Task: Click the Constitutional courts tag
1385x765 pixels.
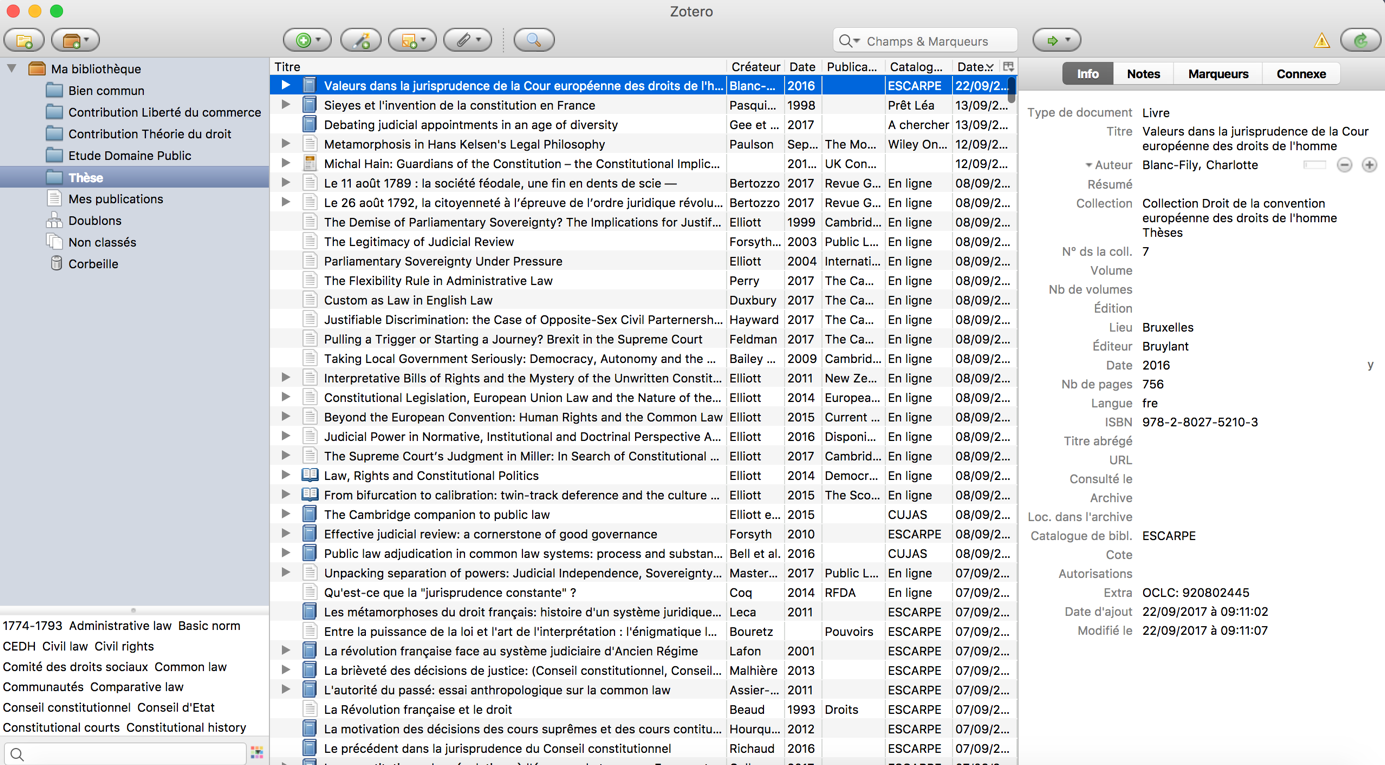Action: [61, 728]
